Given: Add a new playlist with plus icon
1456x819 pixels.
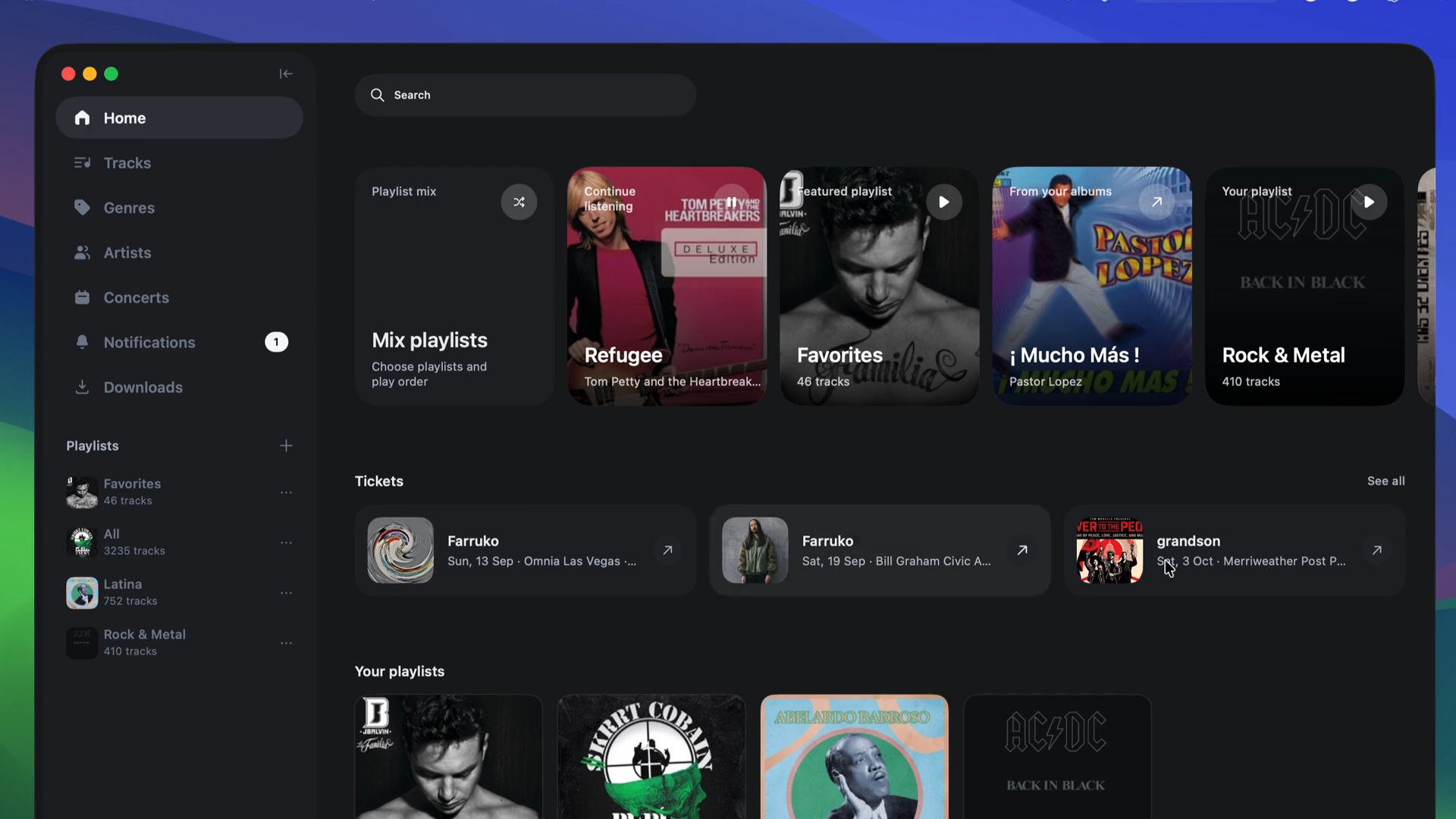Looking at the screenshot, I should point(286,445).
